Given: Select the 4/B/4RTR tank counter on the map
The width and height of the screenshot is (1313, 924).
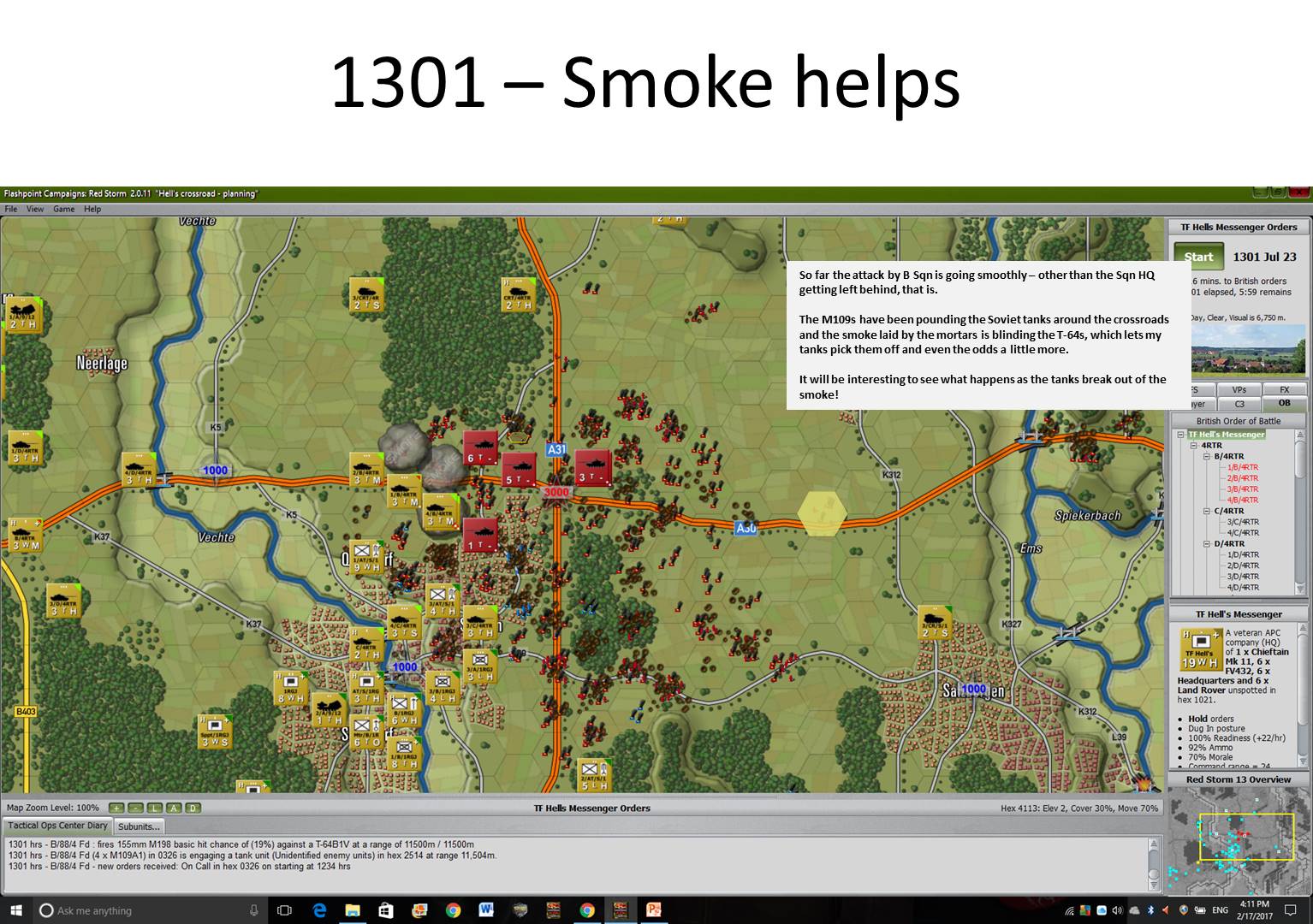Looking at the screenshot, I should coord(440,511).
